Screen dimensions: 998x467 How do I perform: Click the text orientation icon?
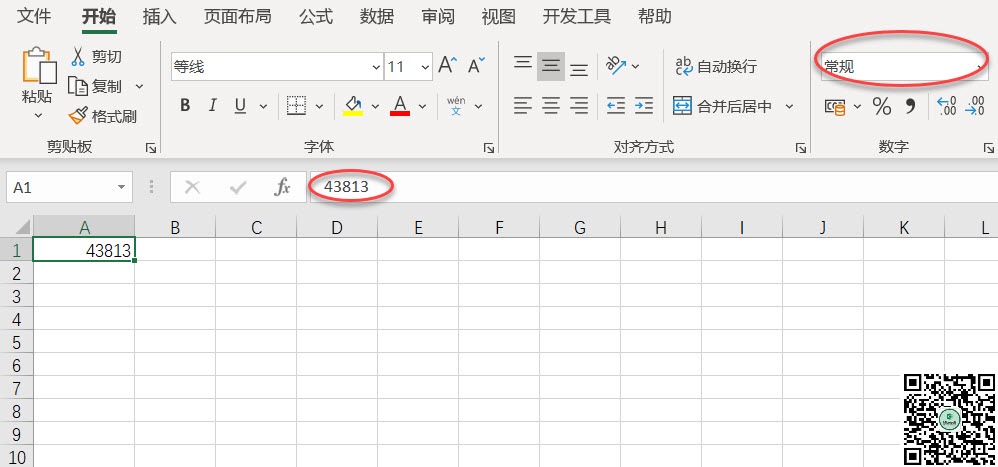(616, 66)
